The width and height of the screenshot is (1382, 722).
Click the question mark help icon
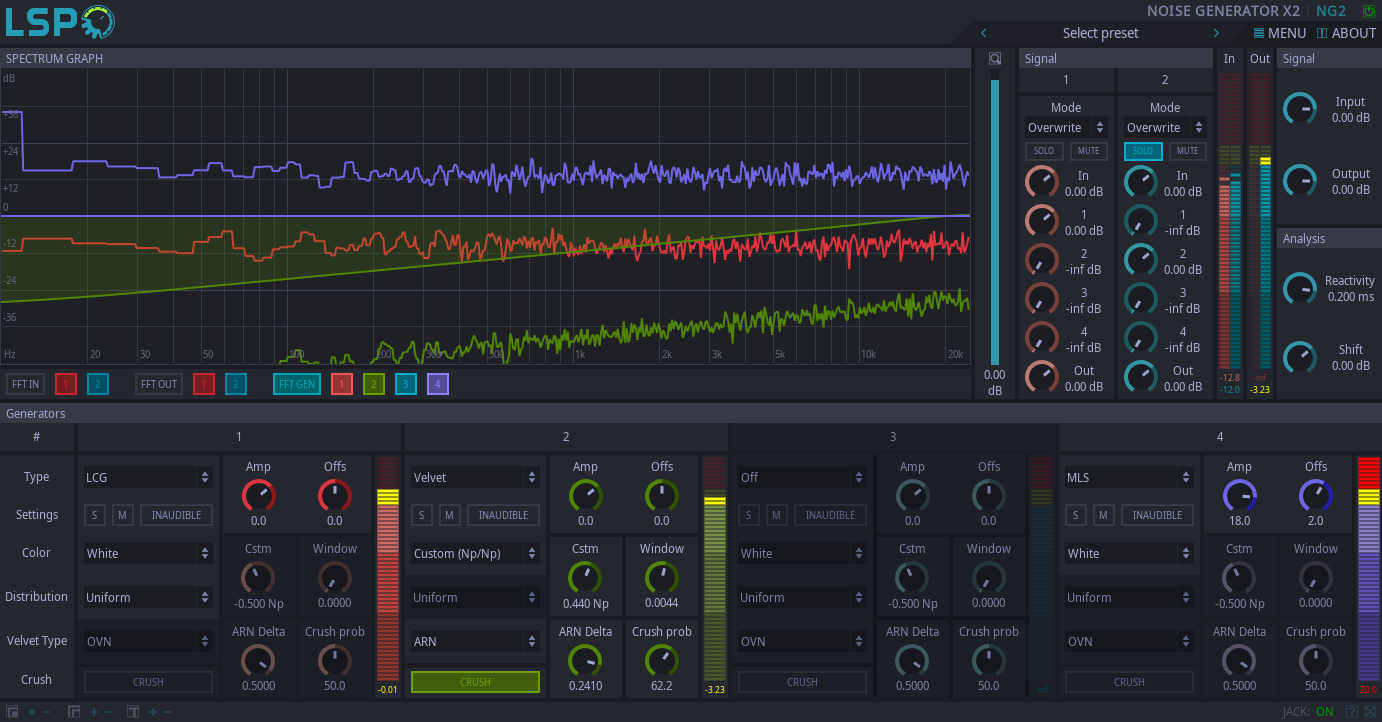pos(1352,712)
